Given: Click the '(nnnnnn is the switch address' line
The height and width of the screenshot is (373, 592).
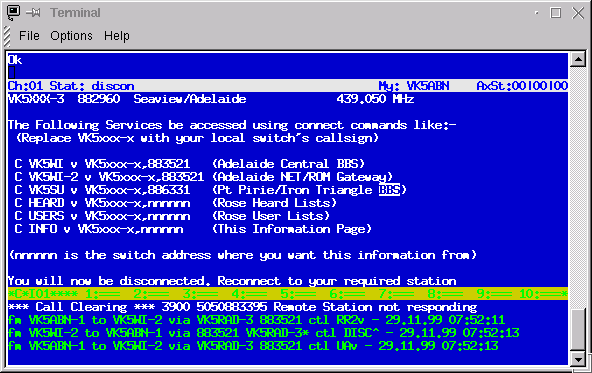Looking at the screenshot, I should pos(242,255).
